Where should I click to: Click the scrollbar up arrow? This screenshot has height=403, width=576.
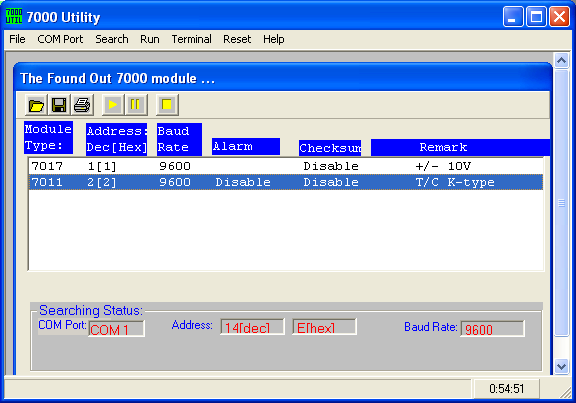(x=561, y=60)
